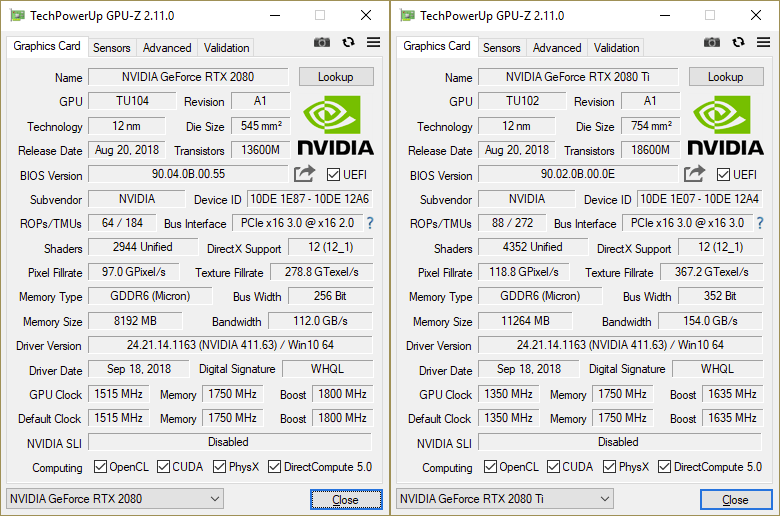Screen dimensions: 780x516
Task: Open the hamburger menu in RTX 2080 Ti window
Action: pyautogui.click(x=763, y=42)
